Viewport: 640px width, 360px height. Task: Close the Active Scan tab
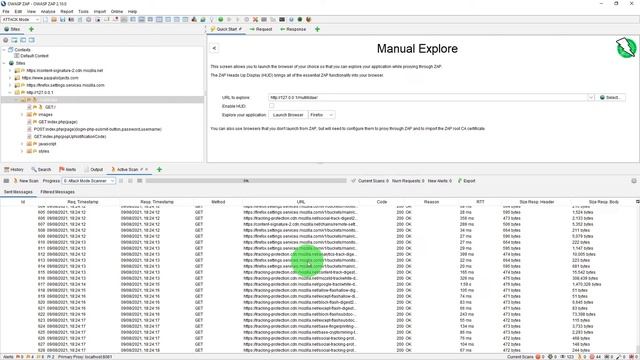(147, 169)
